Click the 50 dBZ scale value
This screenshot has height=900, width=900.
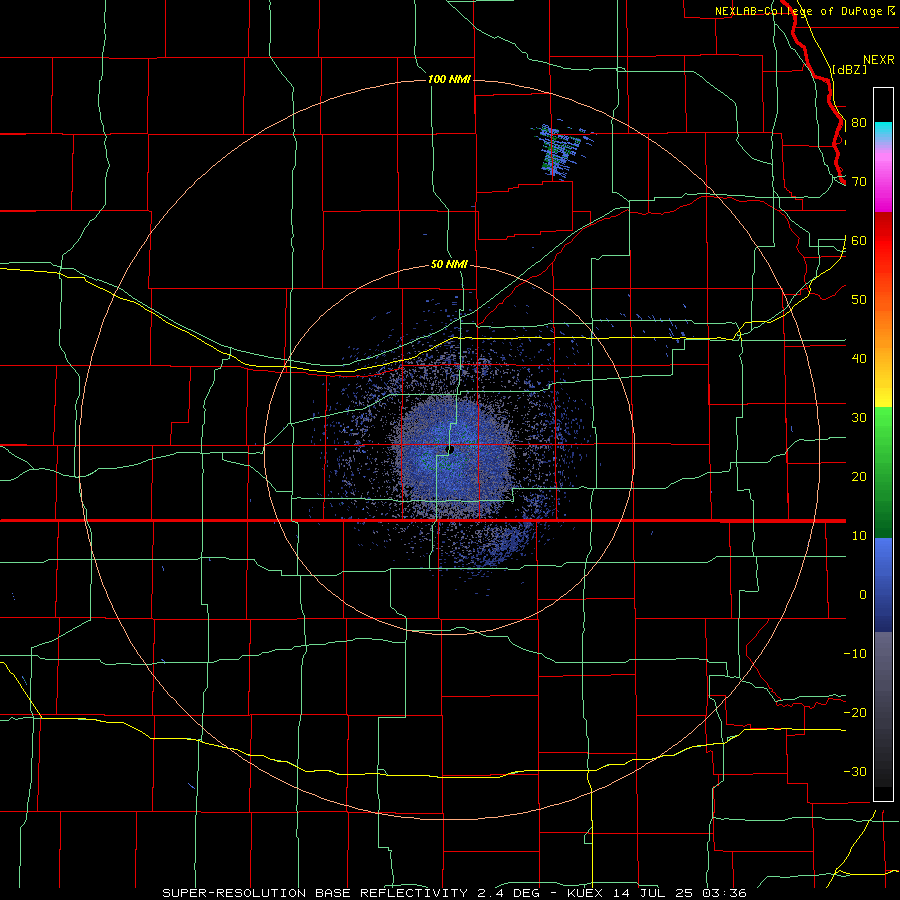click(x=859, y=300)
